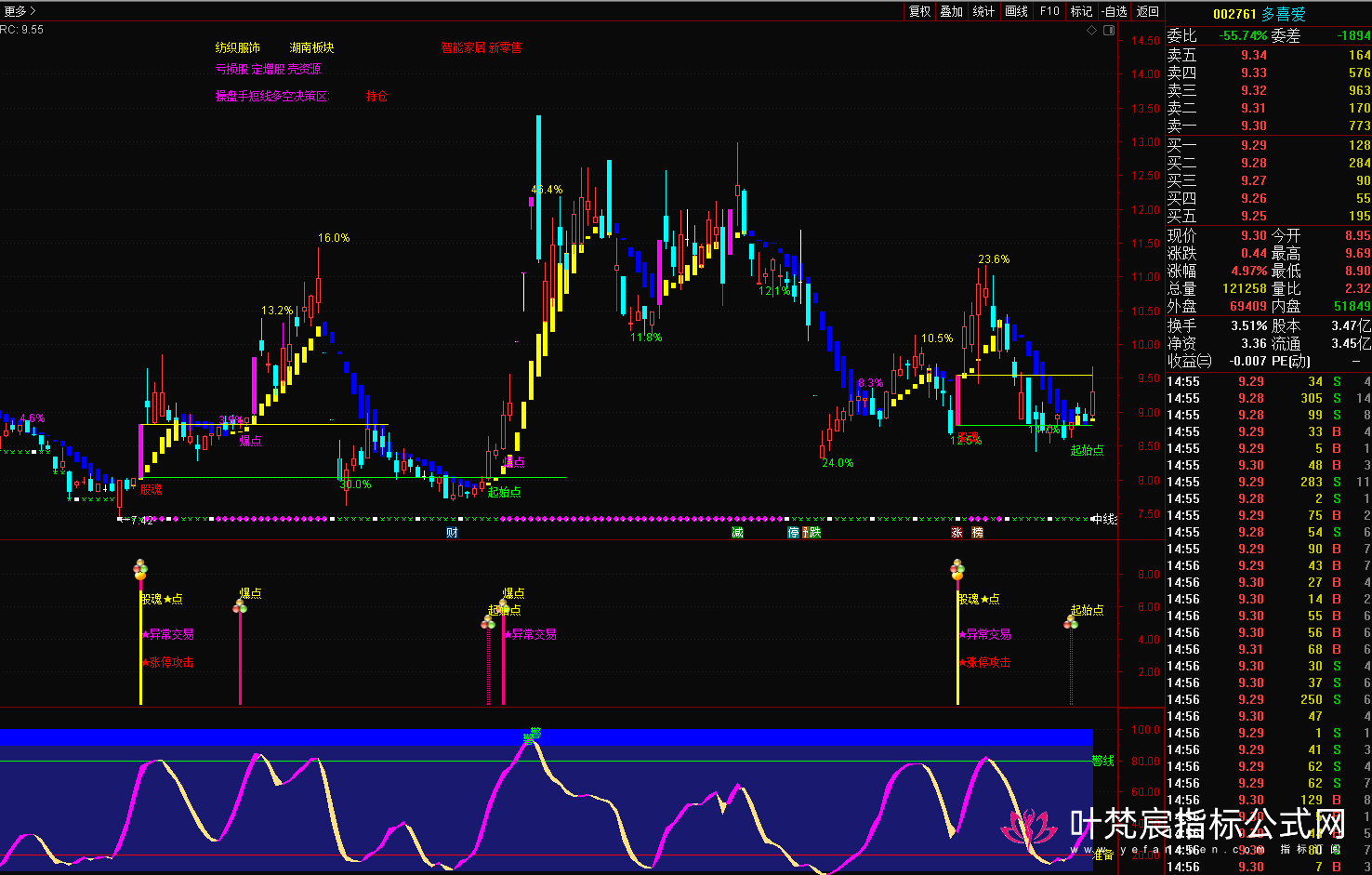Image resolution: width=1372 pixels, height=875 pixels.
Task: Click the 中线 label at chart right
Action: (1104, 519)
